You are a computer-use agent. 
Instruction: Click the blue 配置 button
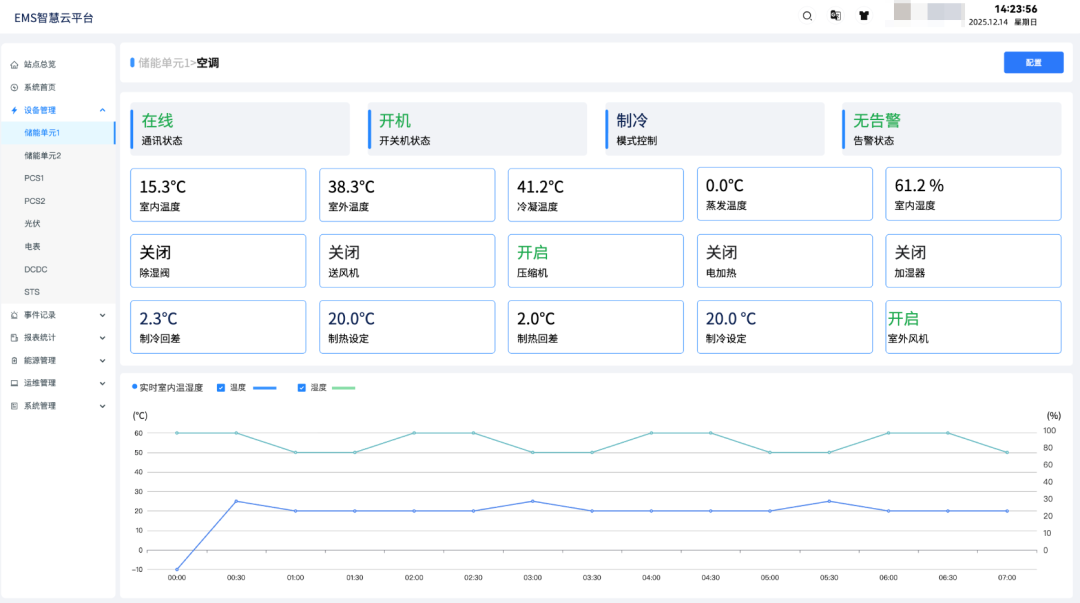[x=1033, y=62]
